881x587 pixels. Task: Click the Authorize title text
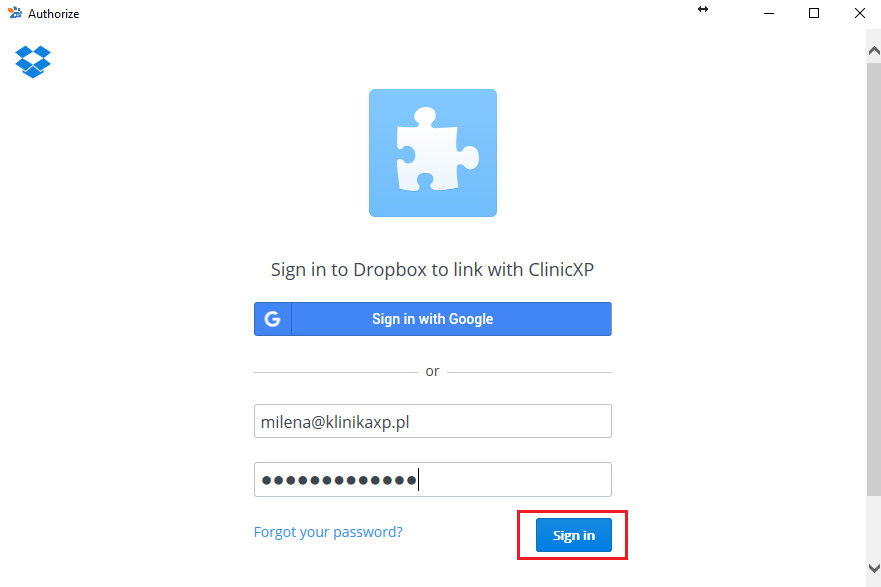pyautogui.click(x=53, y=14)
